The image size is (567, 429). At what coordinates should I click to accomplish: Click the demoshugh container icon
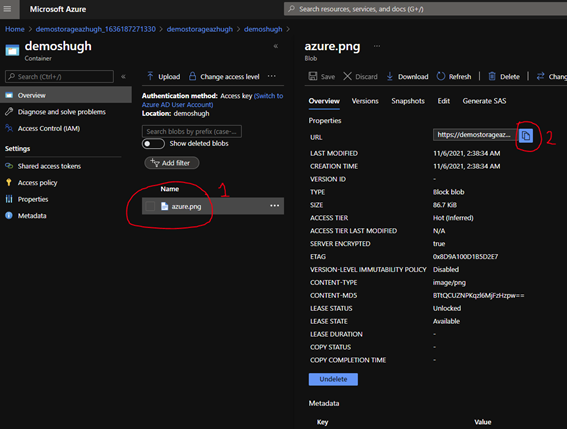(x=12, y=50)
